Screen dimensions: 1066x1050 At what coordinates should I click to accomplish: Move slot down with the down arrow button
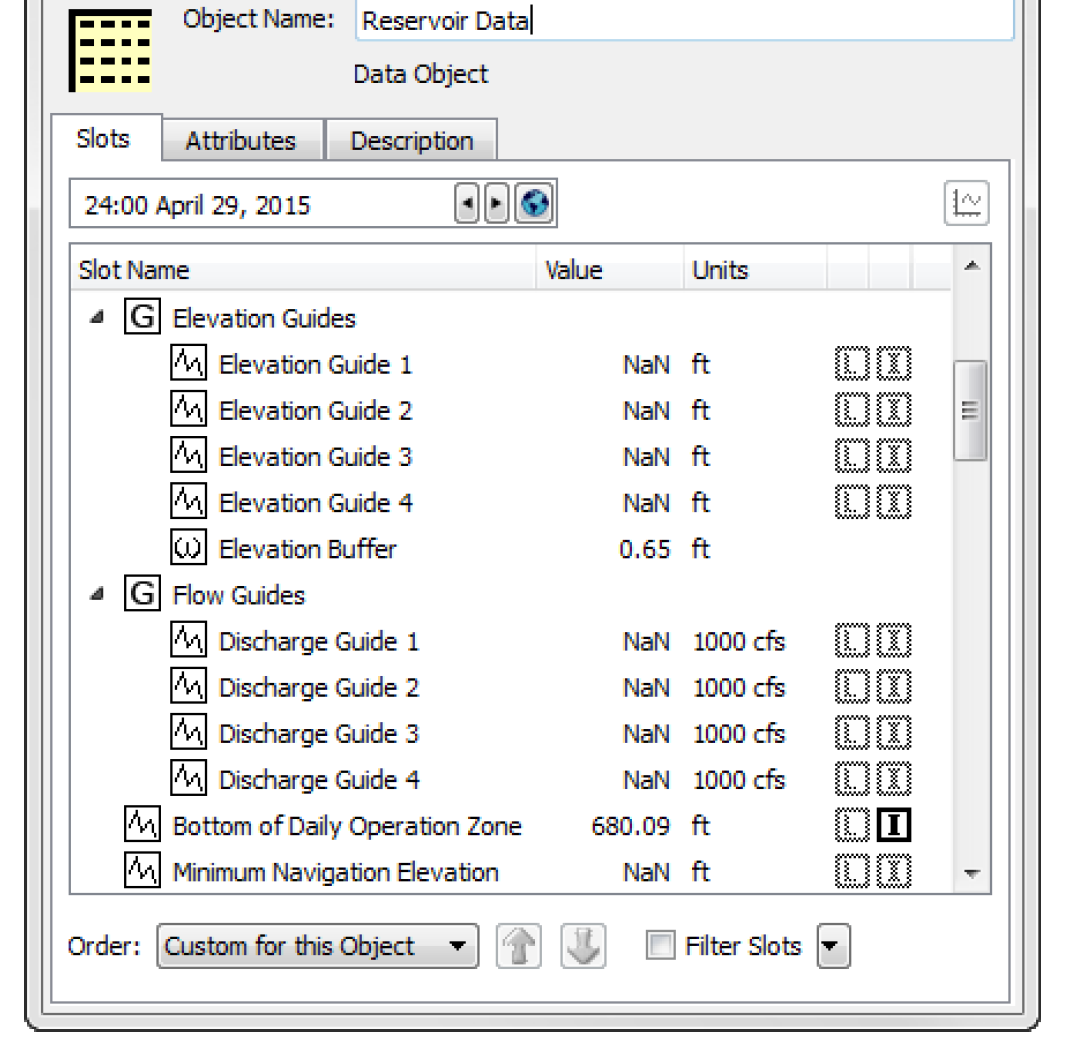(583, 946)
